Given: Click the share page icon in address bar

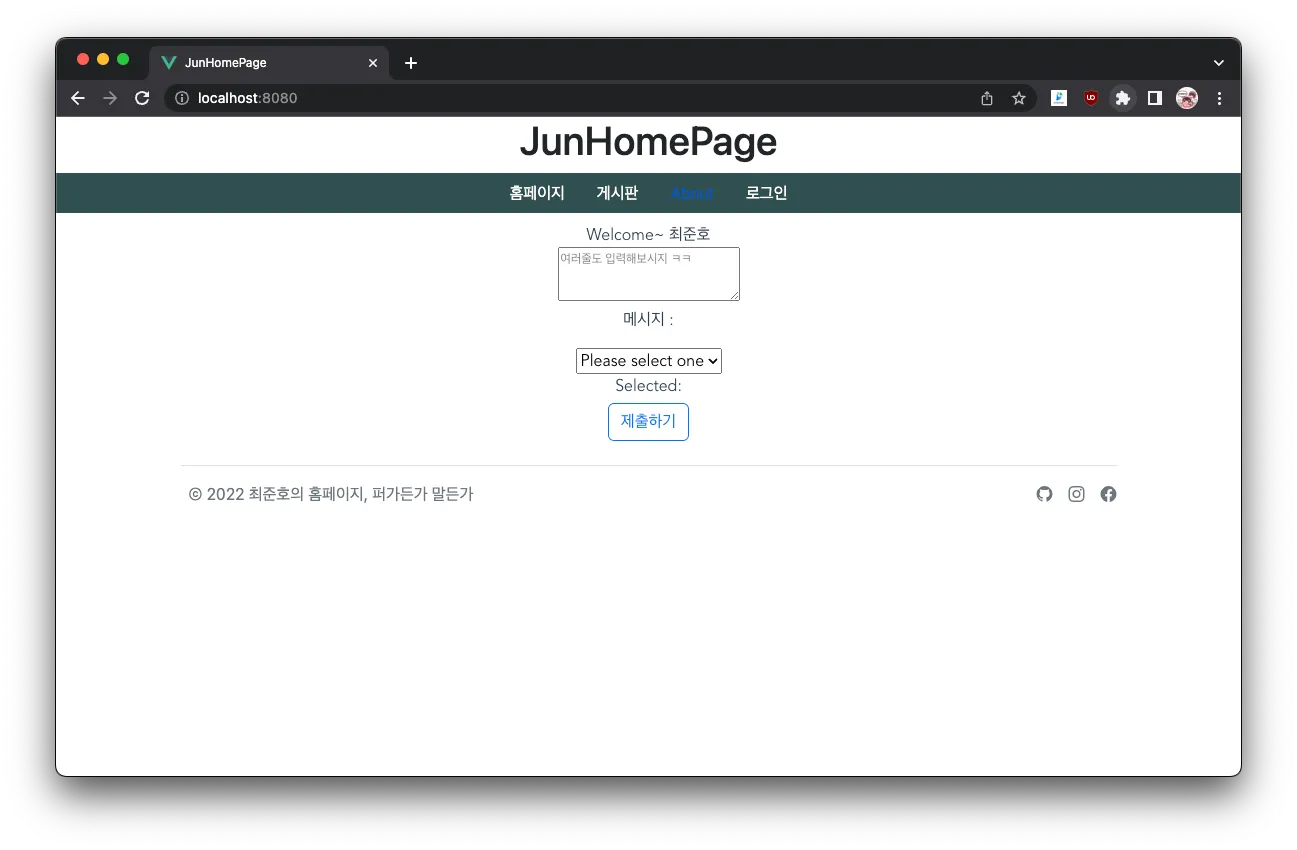Looking at the screenshot, I should coord(987,98).
